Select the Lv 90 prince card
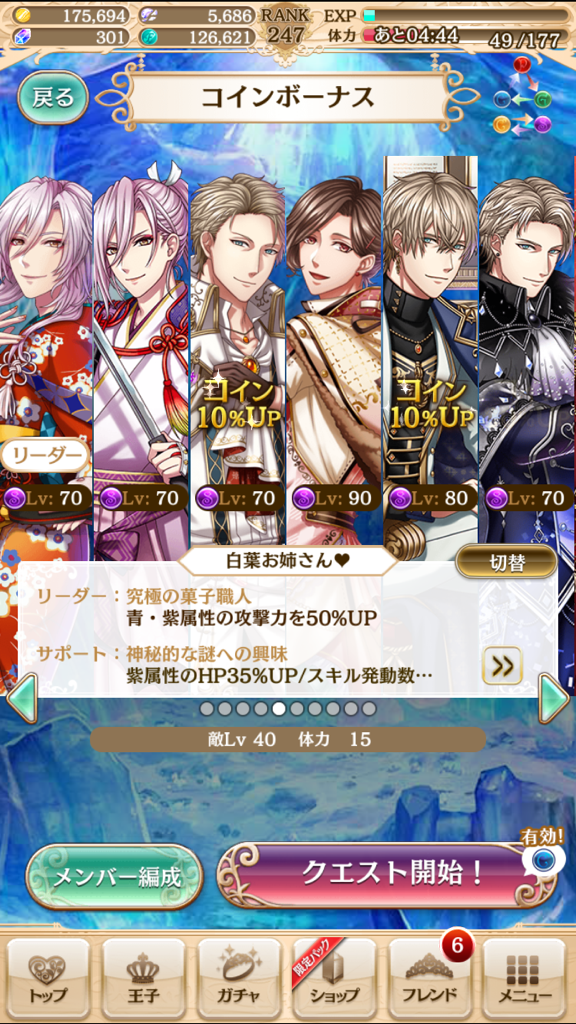 tap(334, 359)
